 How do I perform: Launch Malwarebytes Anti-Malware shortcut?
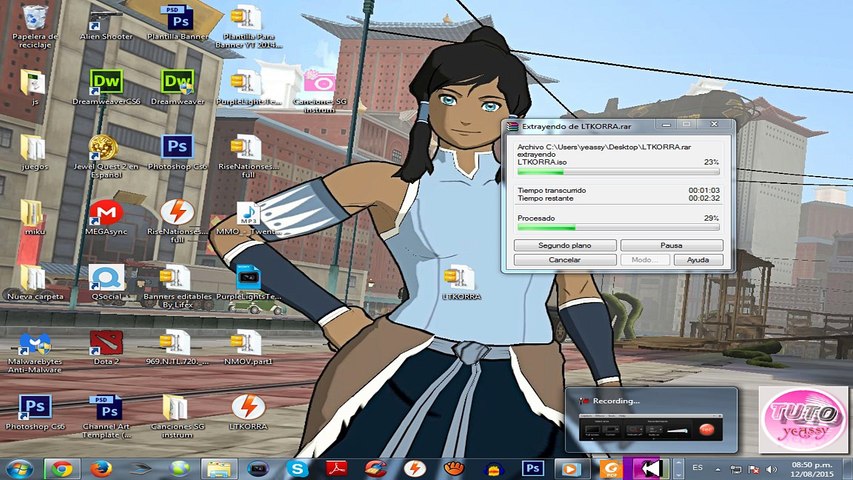[35, 352]
